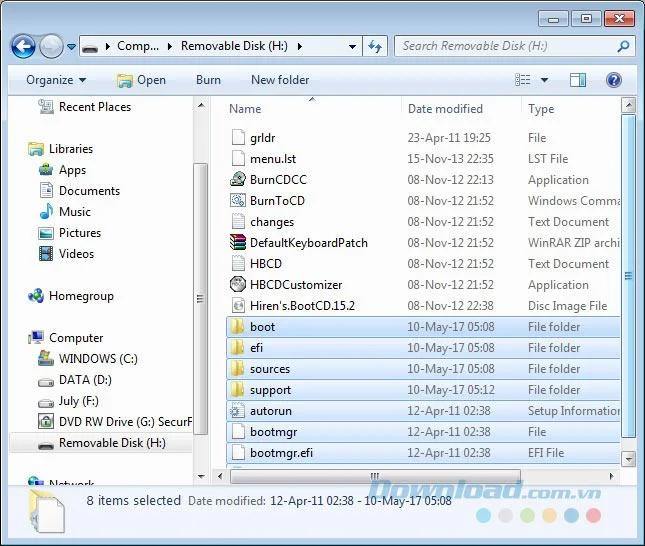Image resolution: width=645 pixels, height=546 pixels.
Task: Select Removable Disk (H:) in sidebar
Action: pyautogui.click(x=102, y=443)
